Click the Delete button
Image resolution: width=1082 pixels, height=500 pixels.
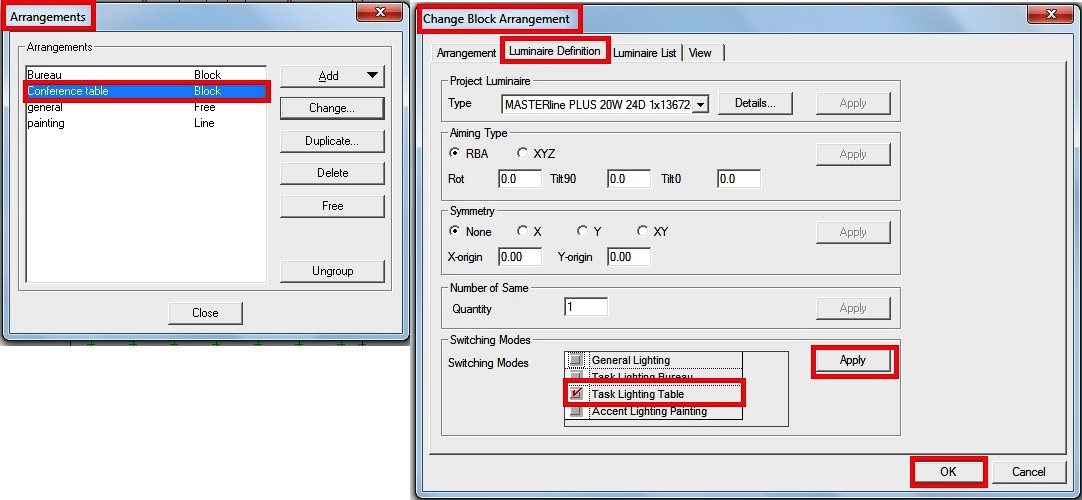pyautogui.click(x=332, y=173)
